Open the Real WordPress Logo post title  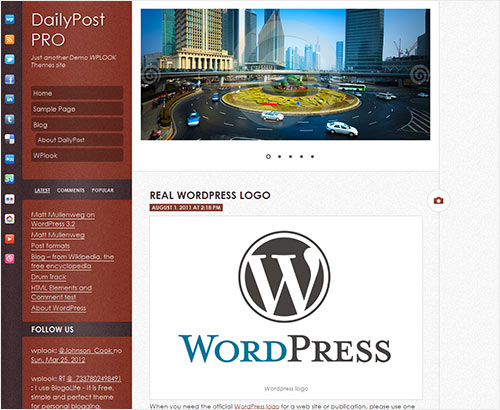[x=210, y=195]
